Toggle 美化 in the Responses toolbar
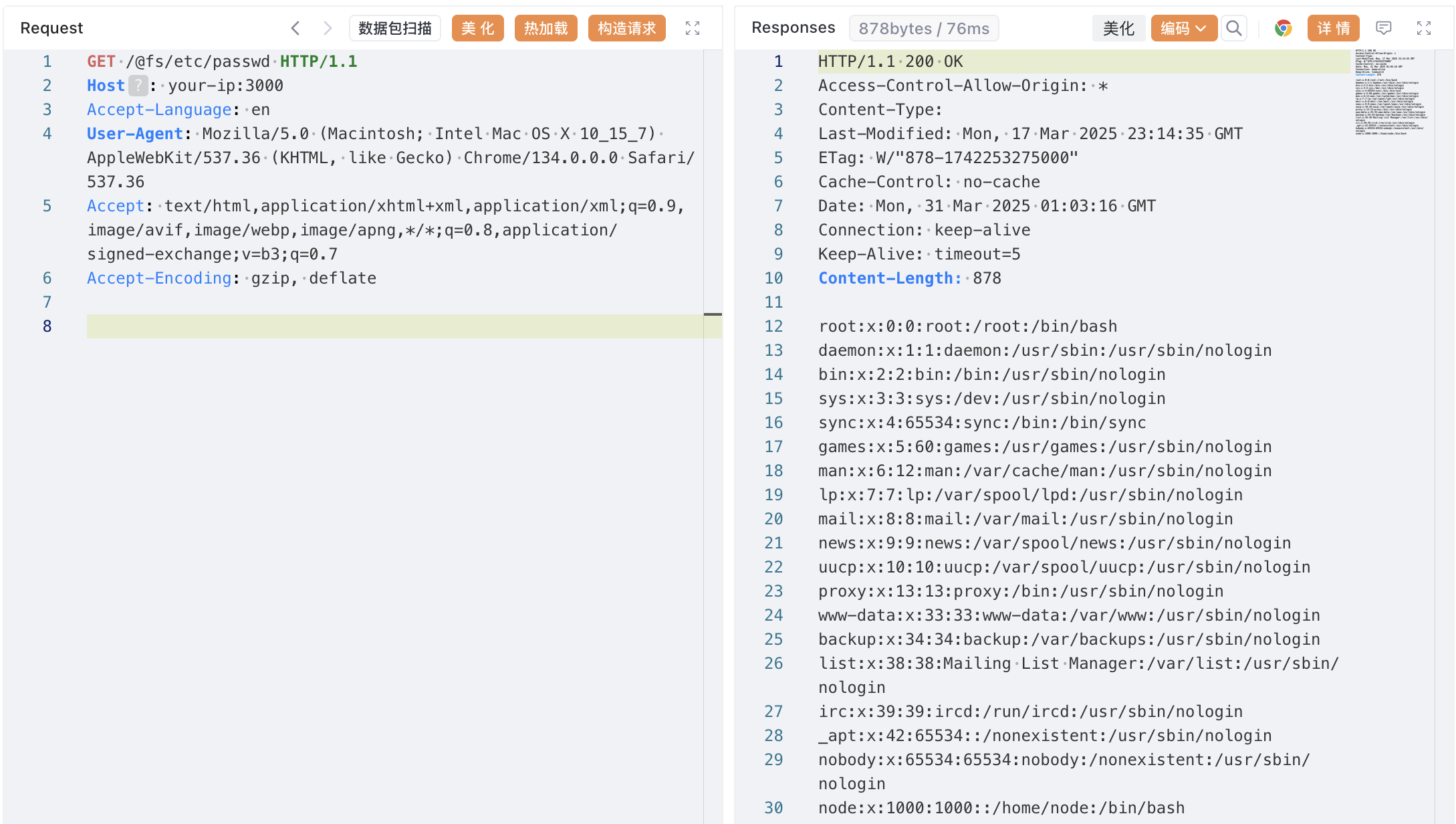Image resolution: width=1456 pixels, height=824 pixels. point(1118,28)
